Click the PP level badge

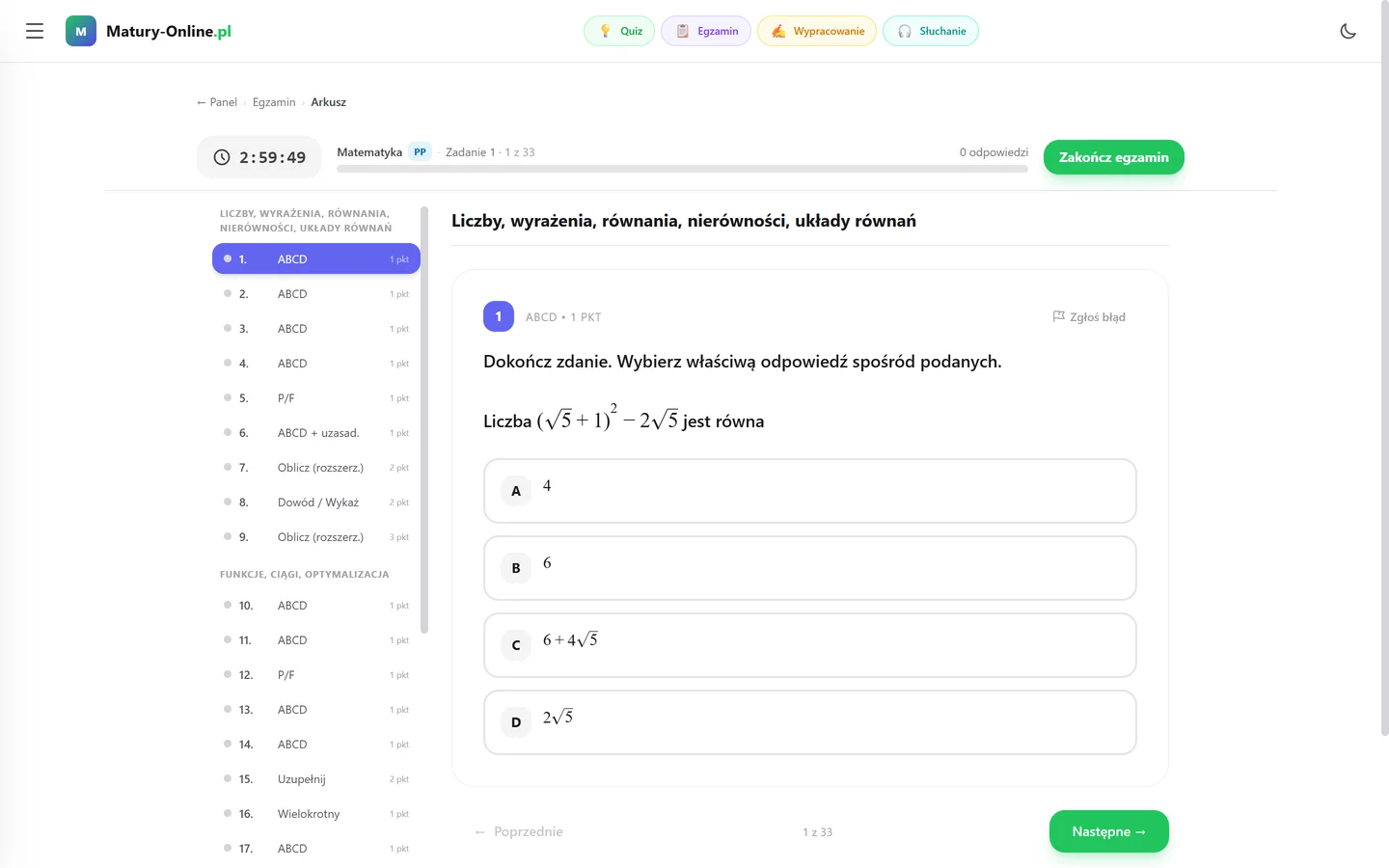pyautogui.click(x=420, y=152)
